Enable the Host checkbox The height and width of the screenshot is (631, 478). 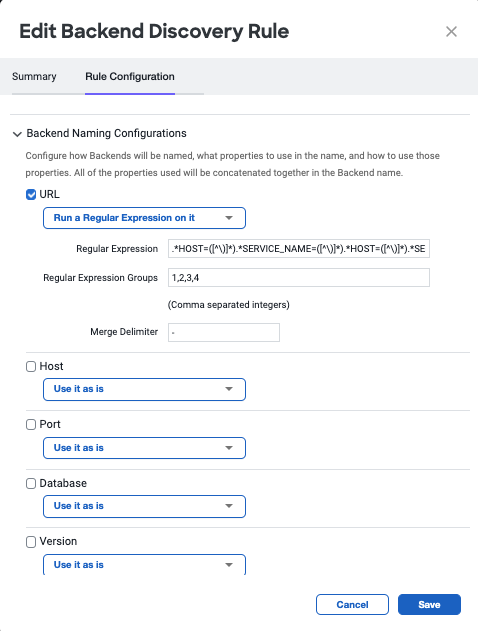pos(31,367)
